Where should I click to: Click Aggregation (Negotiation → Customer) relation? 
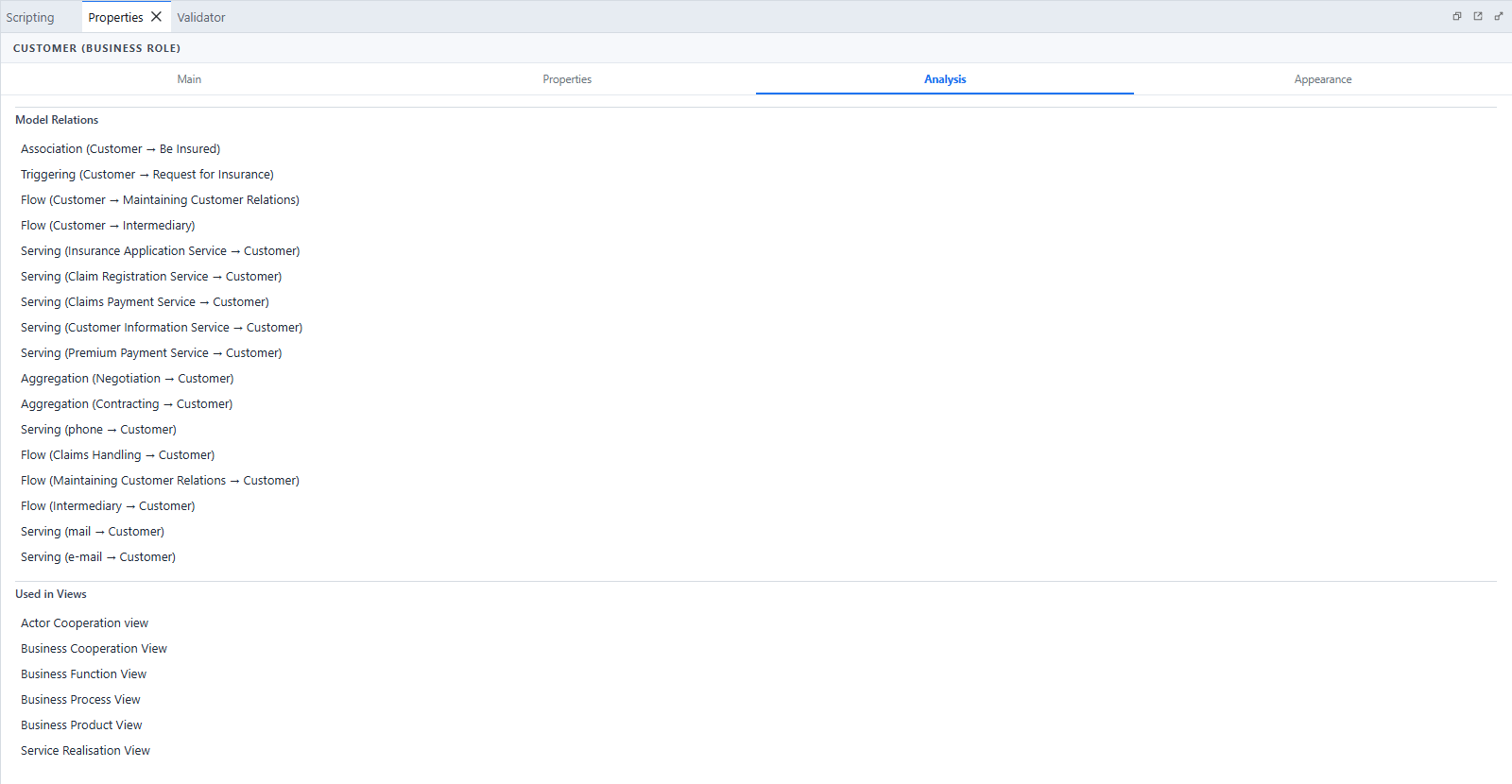[127, 379]
